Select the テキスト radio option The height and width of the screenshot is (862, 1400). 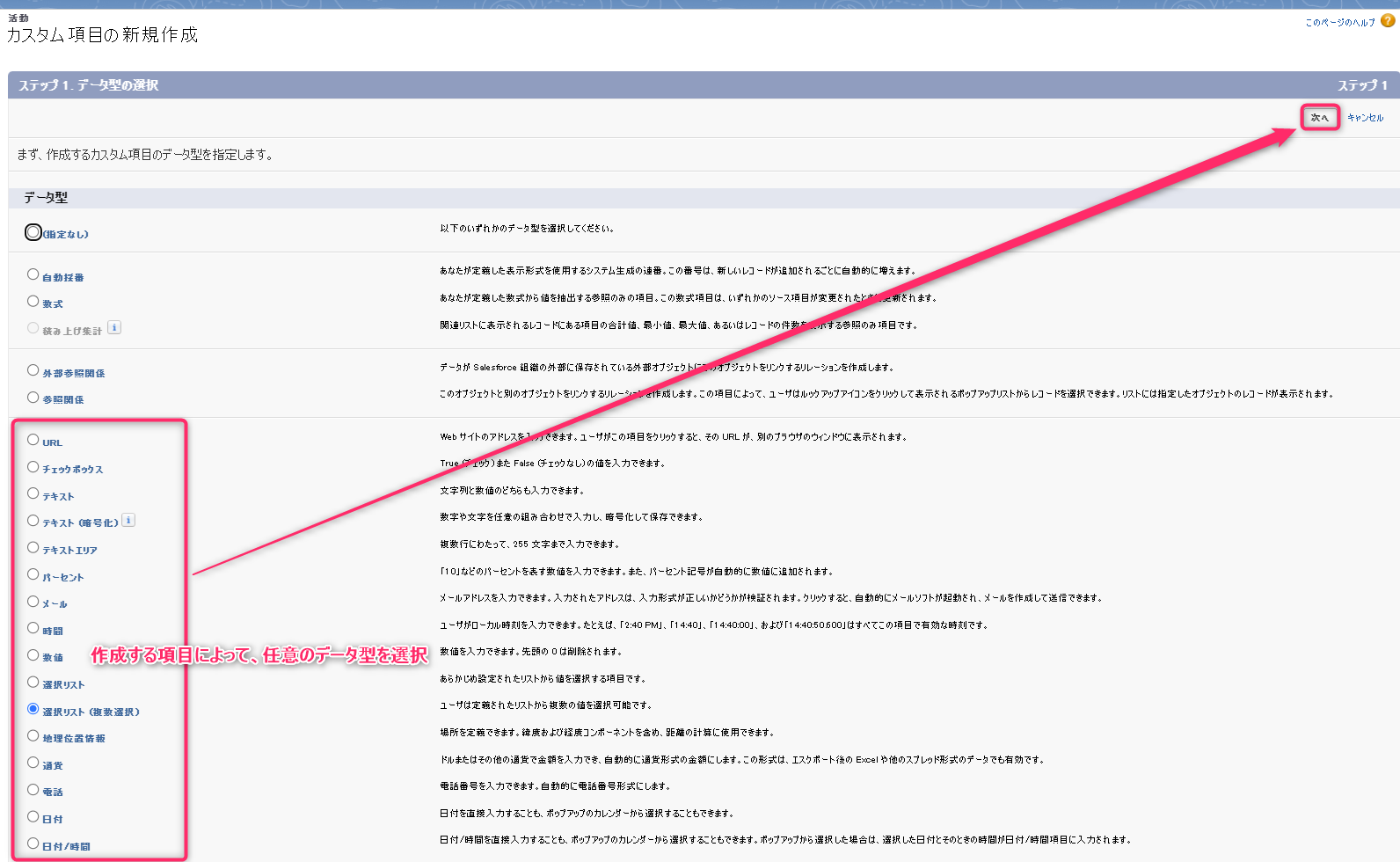[33, 493]
